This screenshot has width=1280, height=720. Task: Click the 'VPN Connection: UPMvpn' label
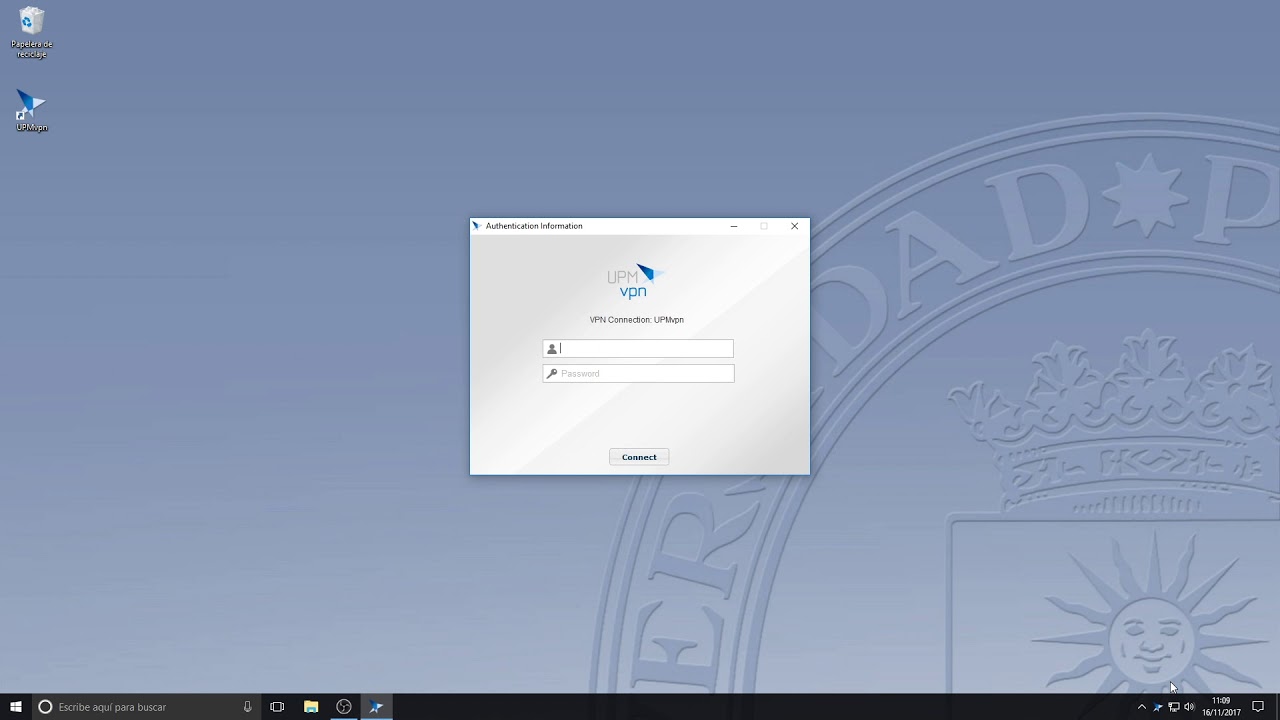click(x=637, y=320)
